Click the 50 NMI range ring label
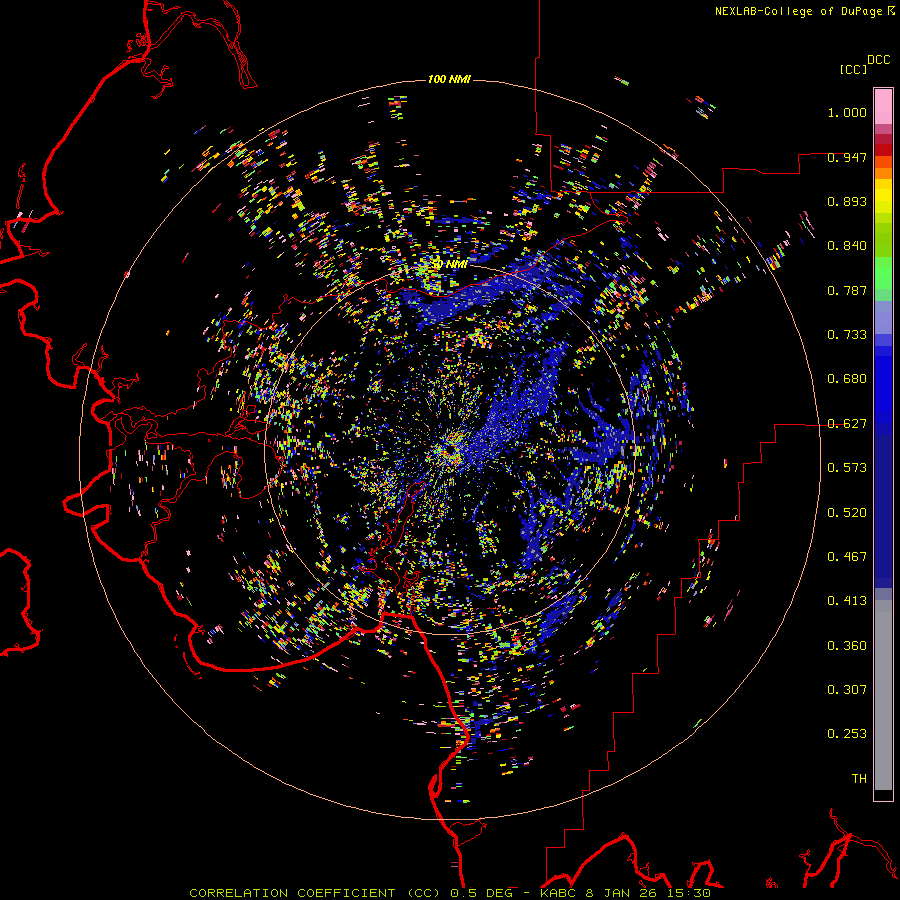Screen dimensions: 900x900 tap(451, 265)
